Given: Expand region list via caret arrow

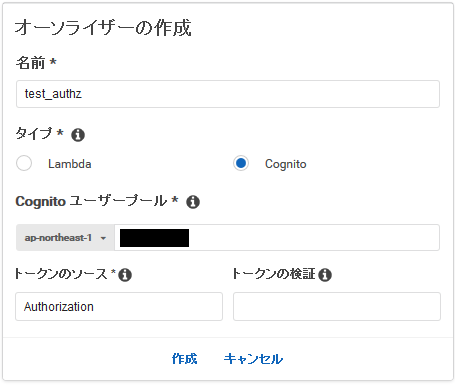Looking at the screenshot, I should [103, 238].
